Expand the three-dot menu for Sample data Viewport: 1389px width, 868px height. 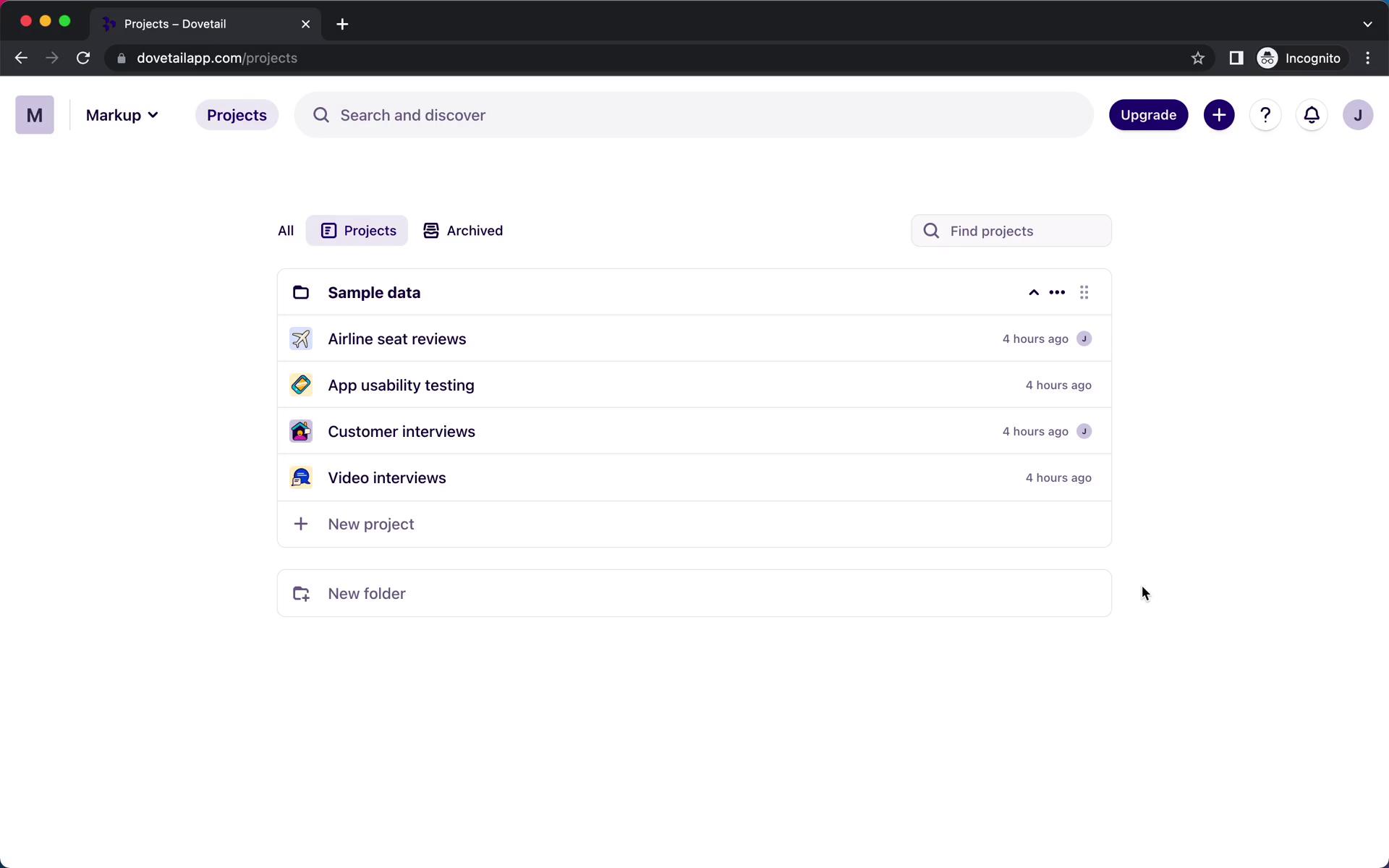pyautogui.click(x=1057, y=291)
